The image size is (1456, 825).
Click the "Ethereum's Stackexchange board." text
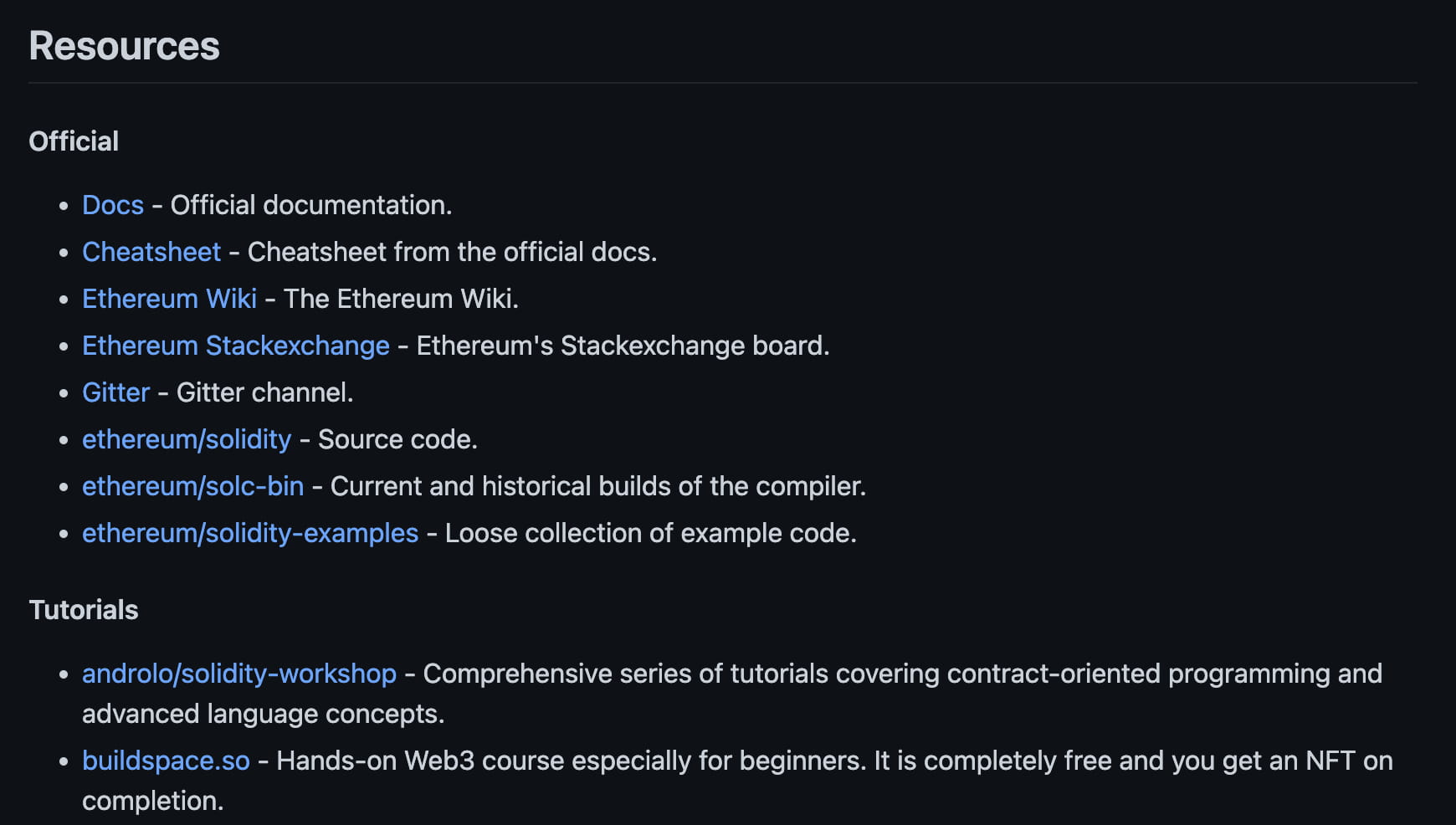[623, 346]
